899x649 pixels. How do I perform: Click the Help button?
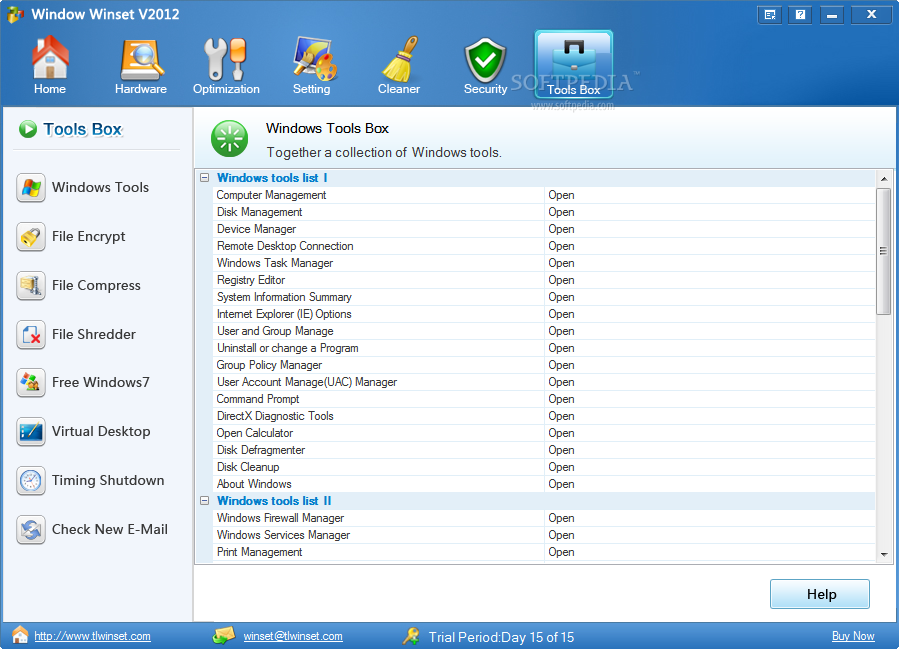(820, 594)
